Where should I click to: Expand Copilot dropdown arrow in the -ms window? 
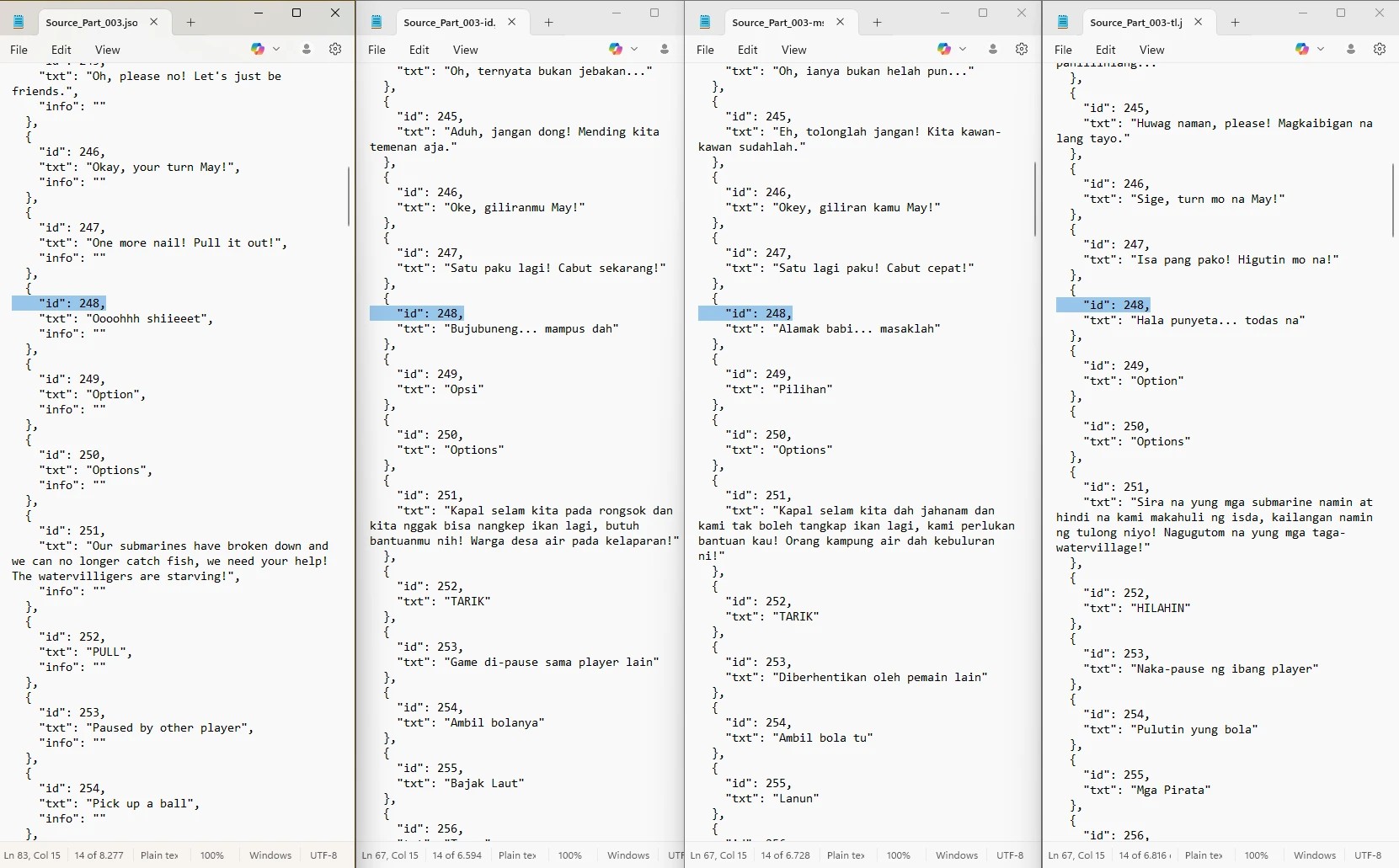[x=963, y=50]
